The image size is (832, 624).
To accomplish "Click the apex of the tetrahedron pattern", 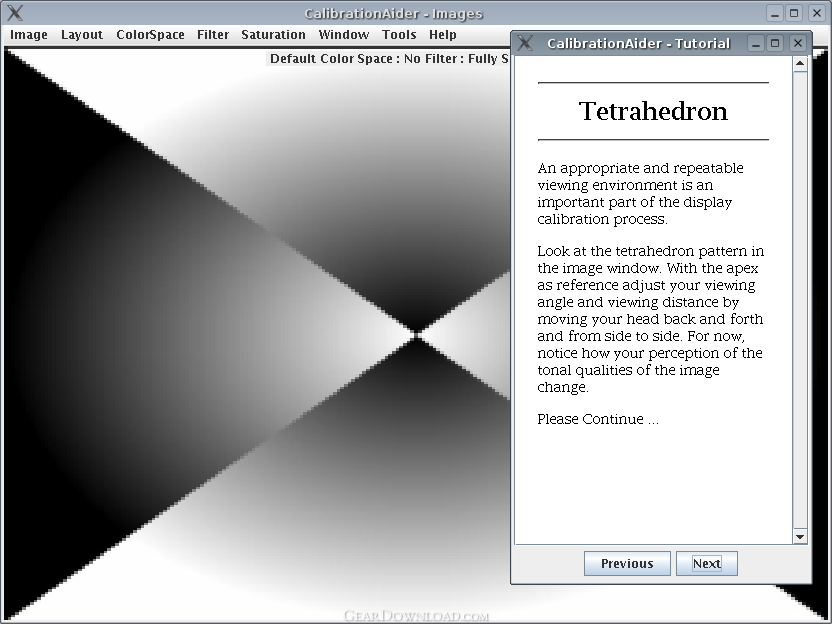I will [x=415, y=331].
